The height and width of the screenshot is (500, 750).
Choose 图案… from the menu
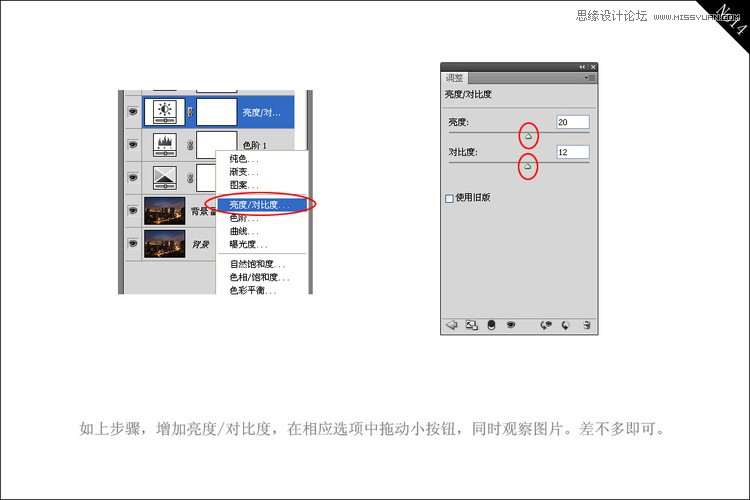point(261,185)
